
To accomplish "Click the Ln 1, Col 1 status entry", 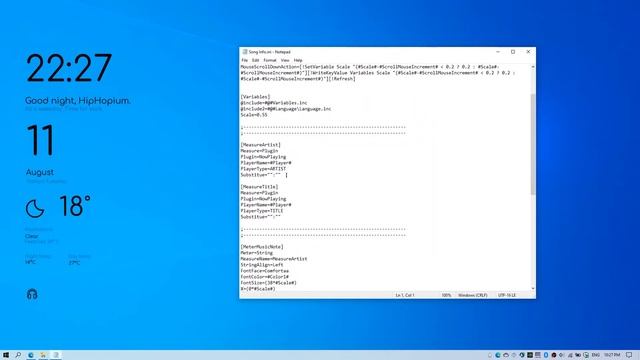I will point(405,295).
